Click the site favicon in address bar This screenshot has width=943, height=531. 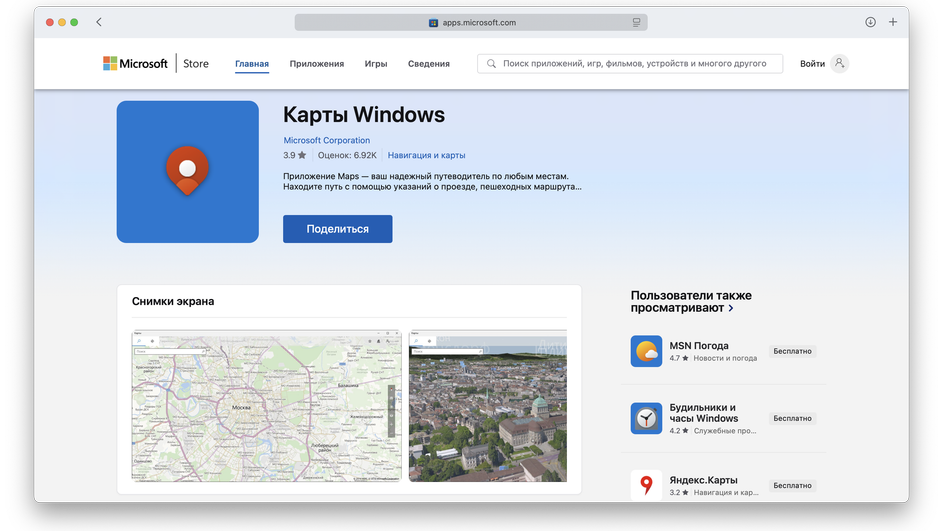point(433,23)
